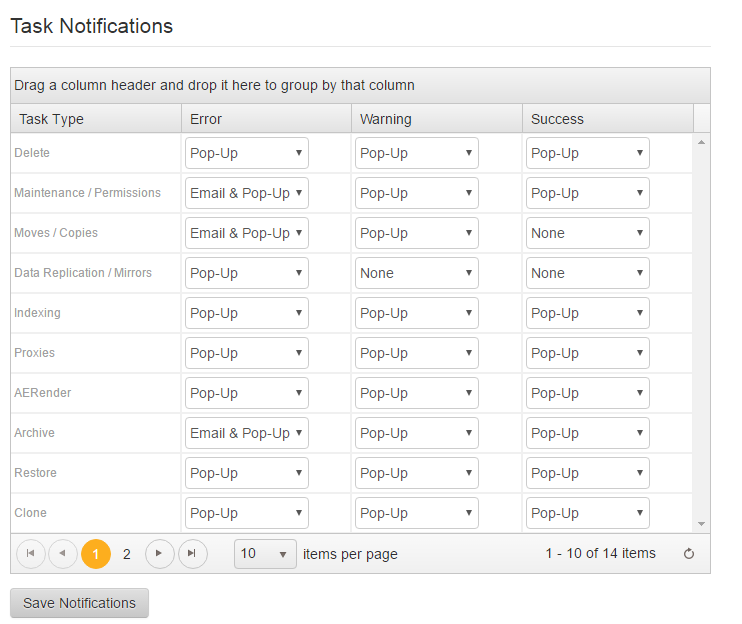
Task: Expand Maintenance / Permissions Error dropdown
Action: pos(247,193)
